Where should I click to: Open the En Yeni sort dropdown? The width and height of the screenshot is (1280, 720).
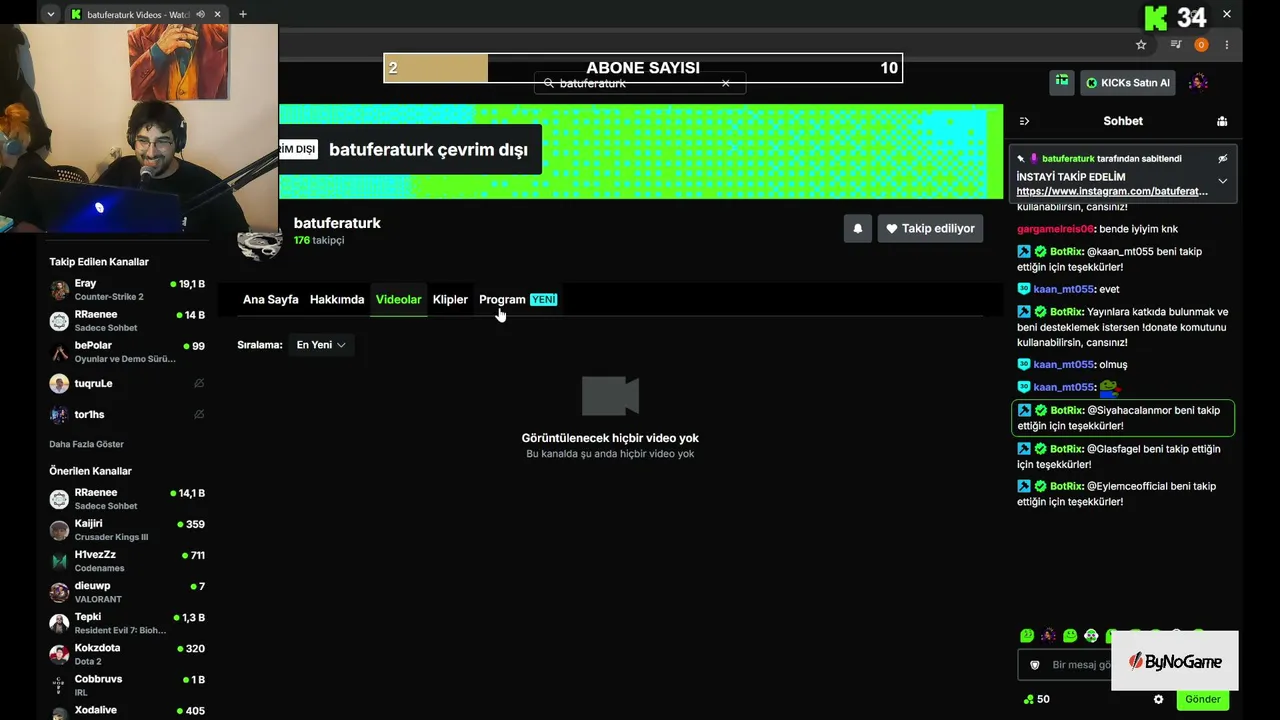tap(321, 345)
